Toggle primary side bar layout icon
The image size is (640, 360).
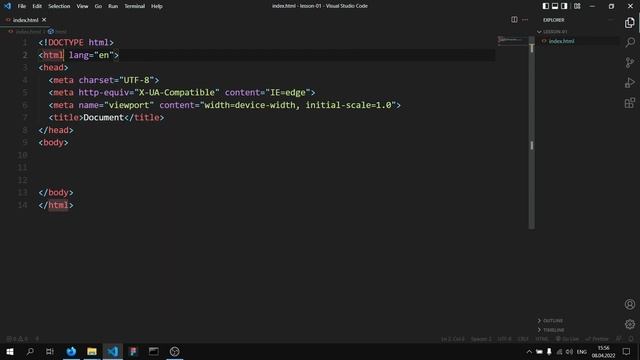[x=546, y=6]
